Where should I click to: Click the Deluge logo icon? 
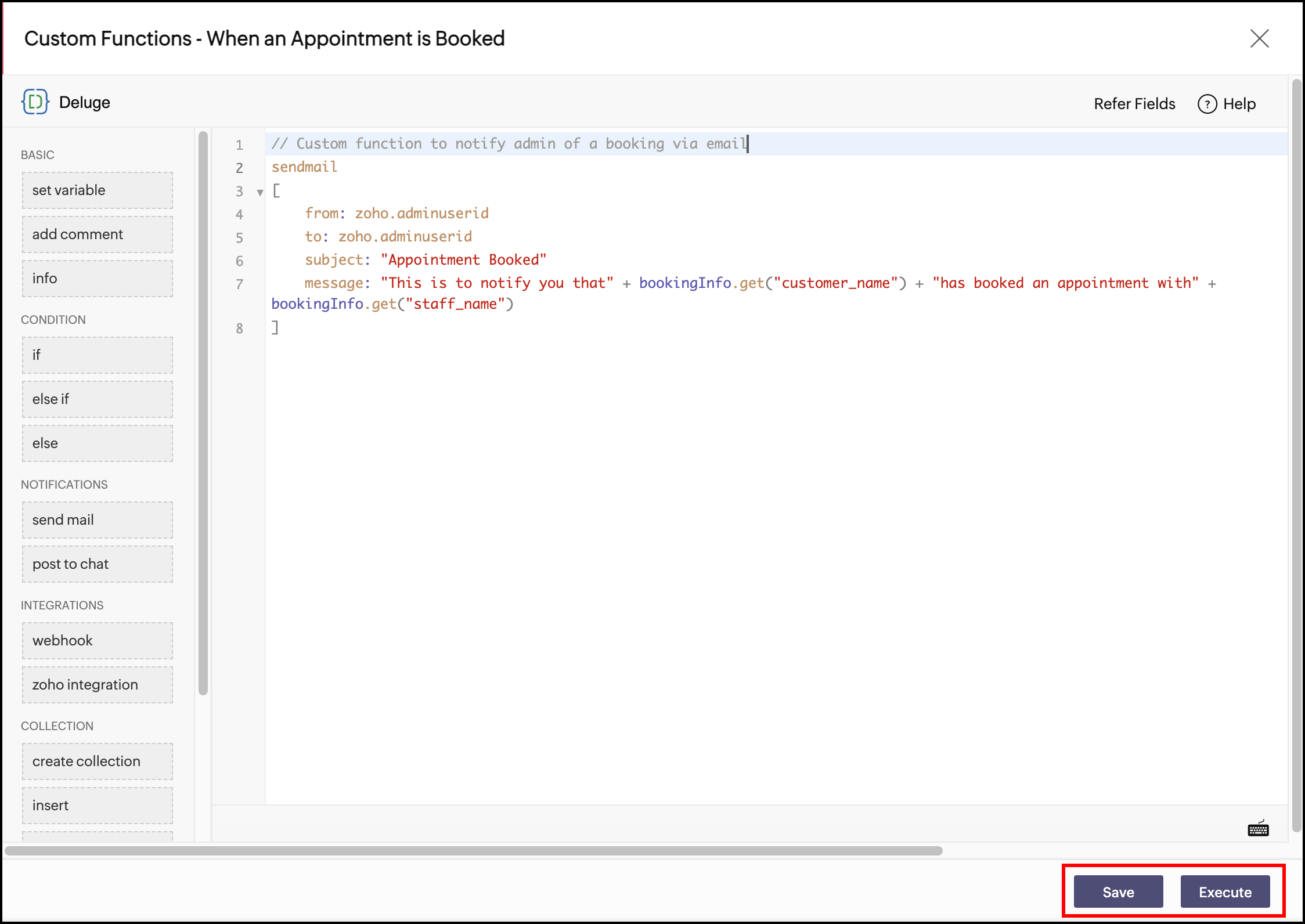point(35,102)
